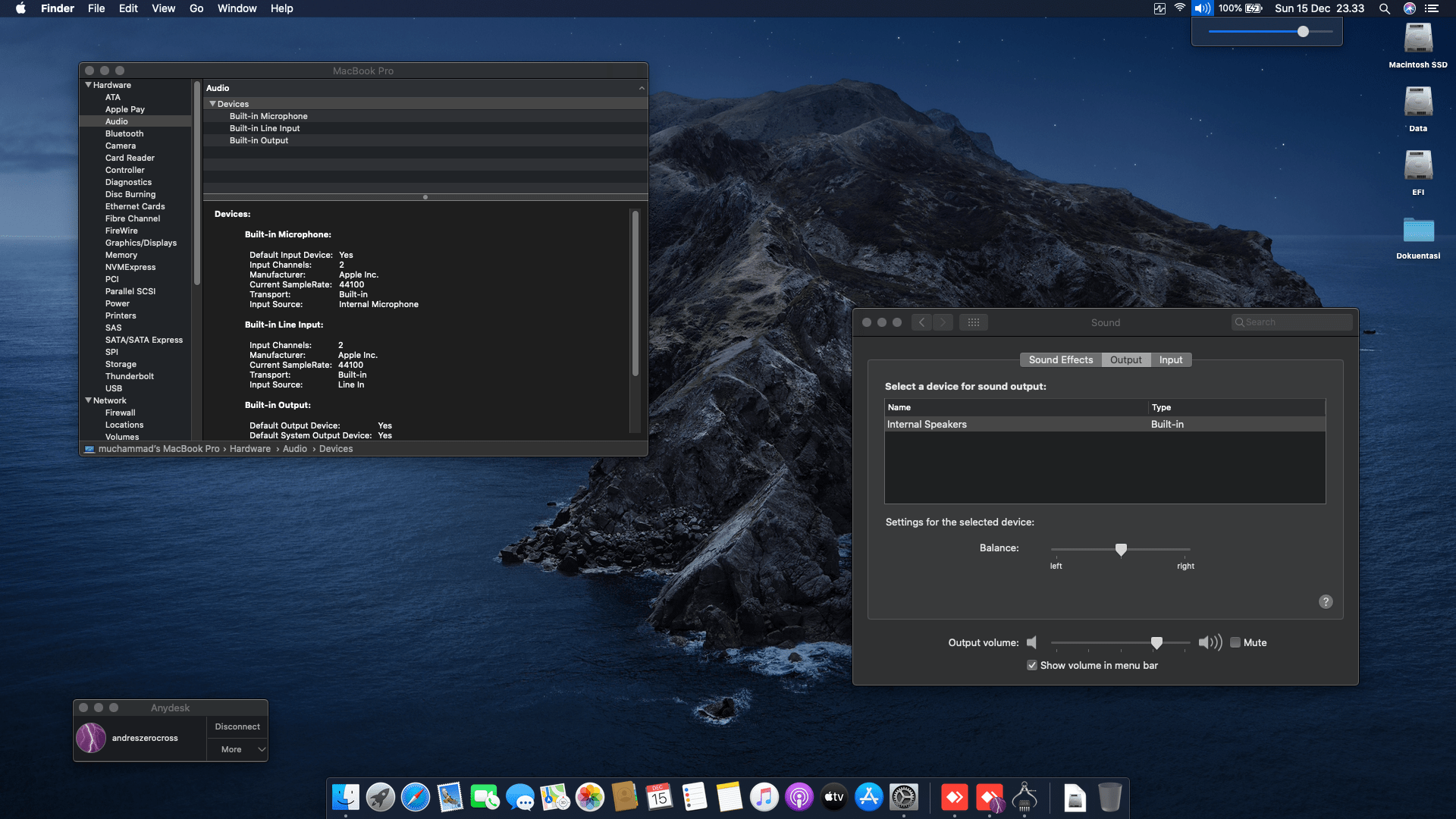Click the Wi-Fi status icon
The height and width of the screenshot is (819, 1456).
(1180, 8)
